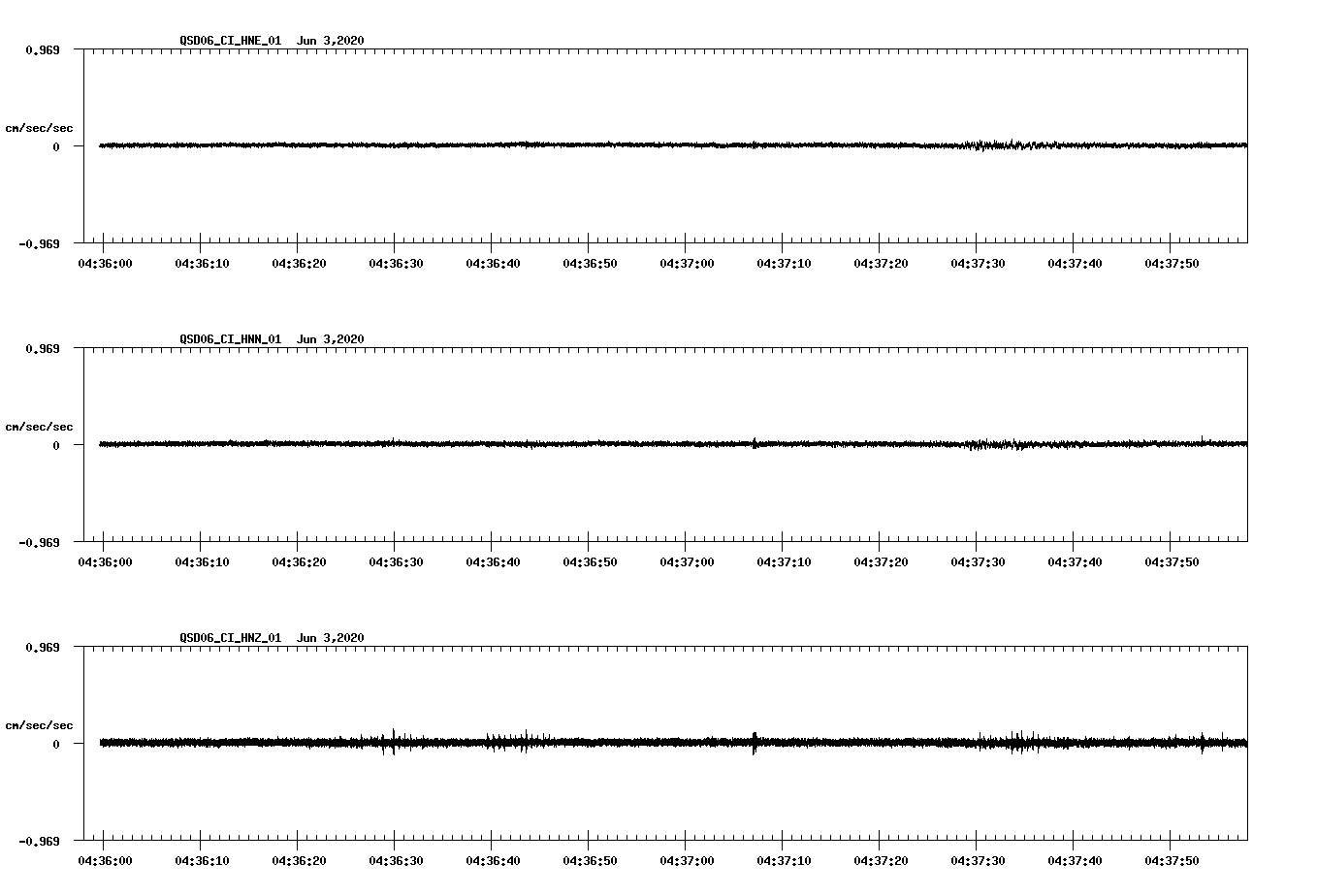
Task: Click 04:36:20 time label under HNE plot
Action: [299, 264]
